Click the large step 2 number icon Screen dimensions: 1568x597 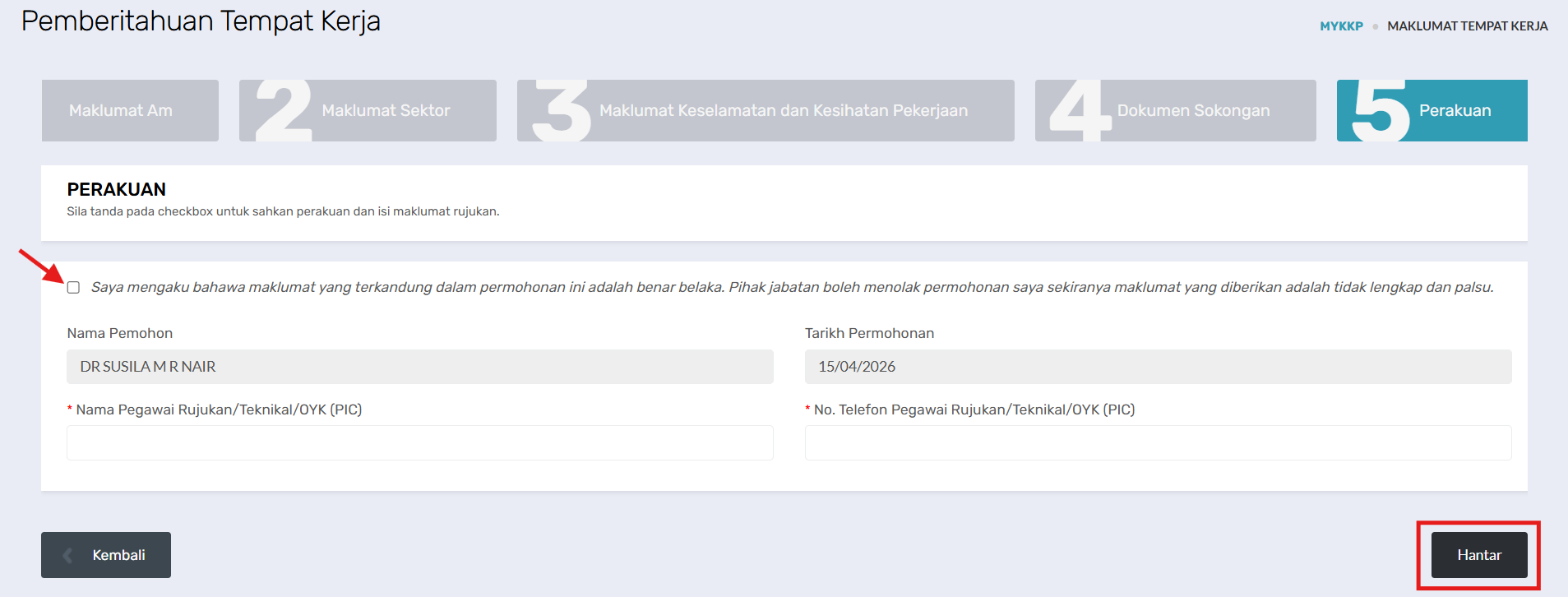284,110
